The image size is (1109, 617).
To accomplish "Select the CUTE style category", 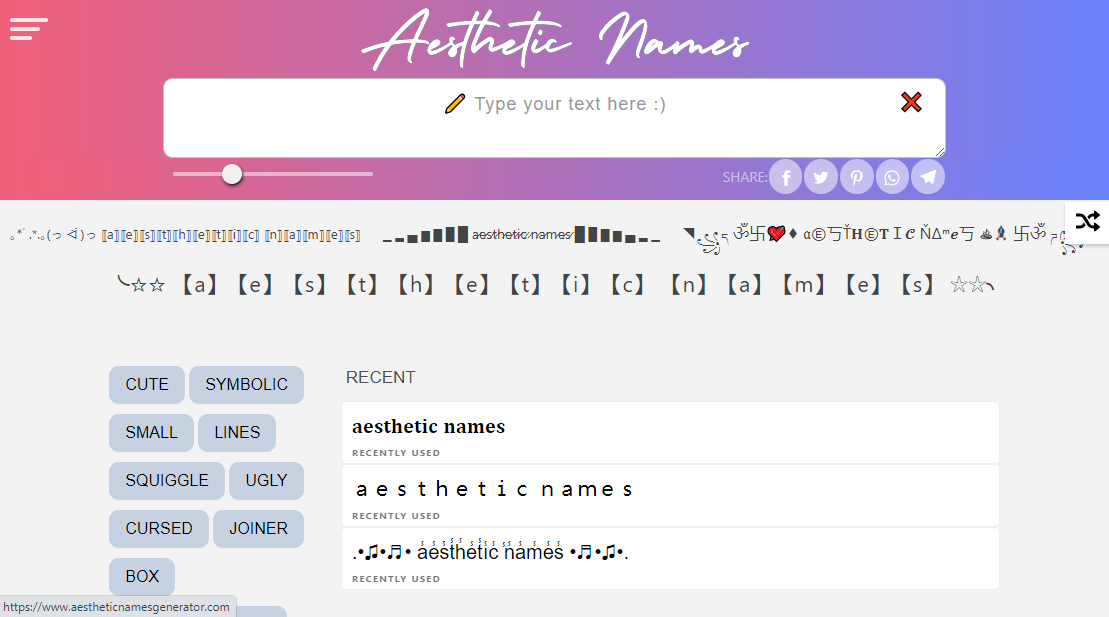I will click(146, 384).
